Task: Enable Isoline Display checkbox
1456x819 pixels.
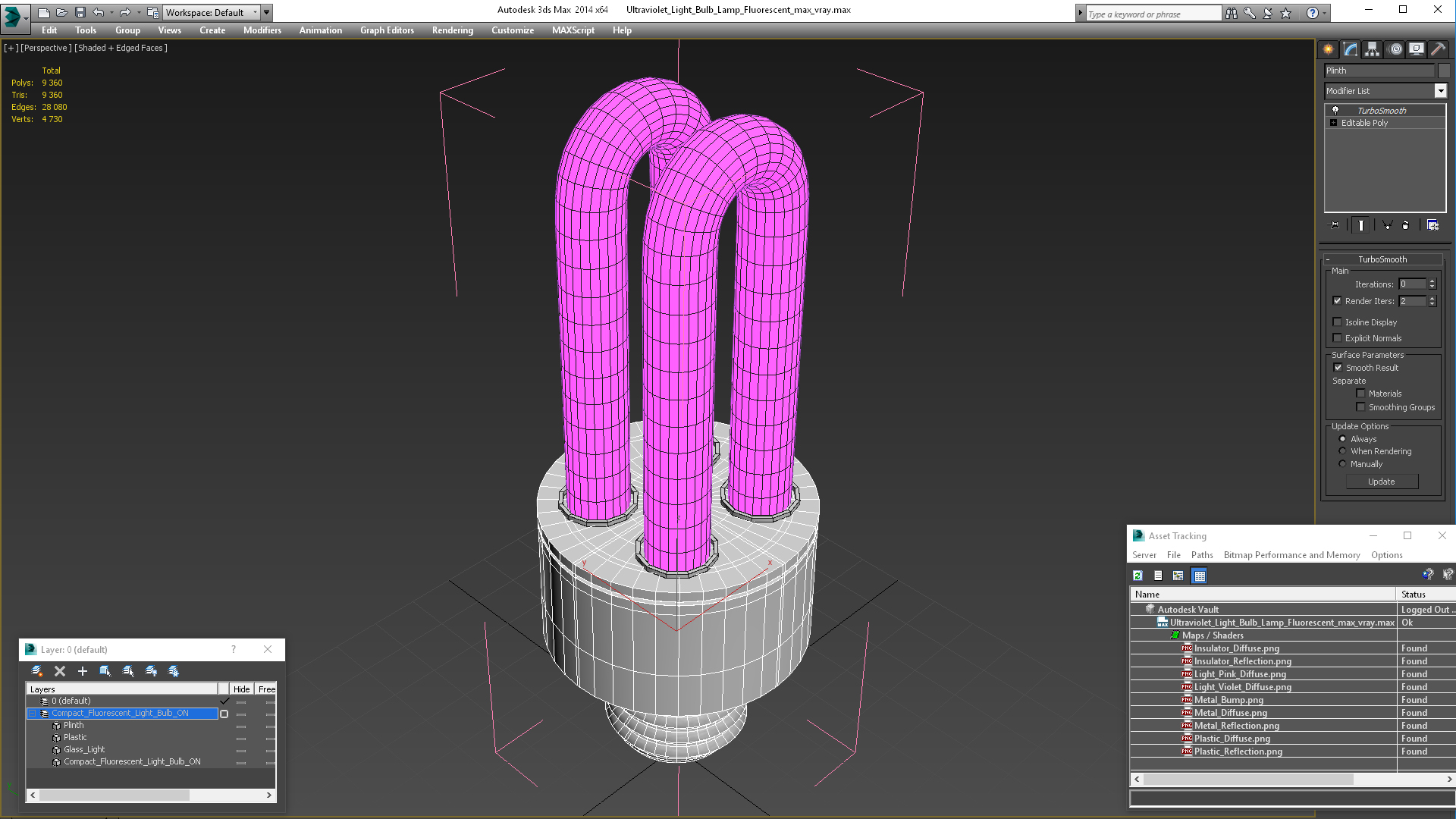Action: pos(1338,322)
